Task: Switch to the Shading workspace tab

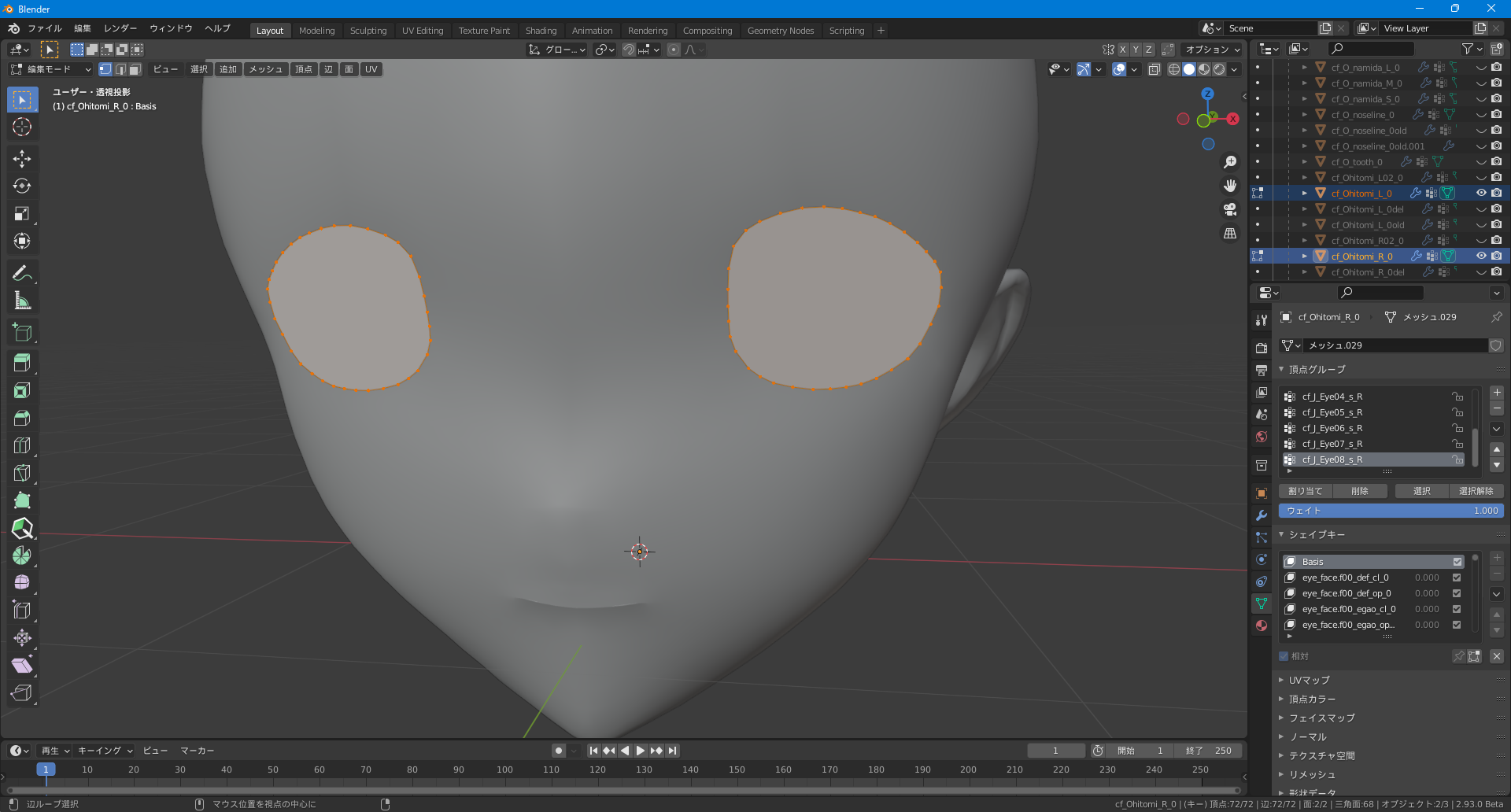Action: tap(541, 31)
